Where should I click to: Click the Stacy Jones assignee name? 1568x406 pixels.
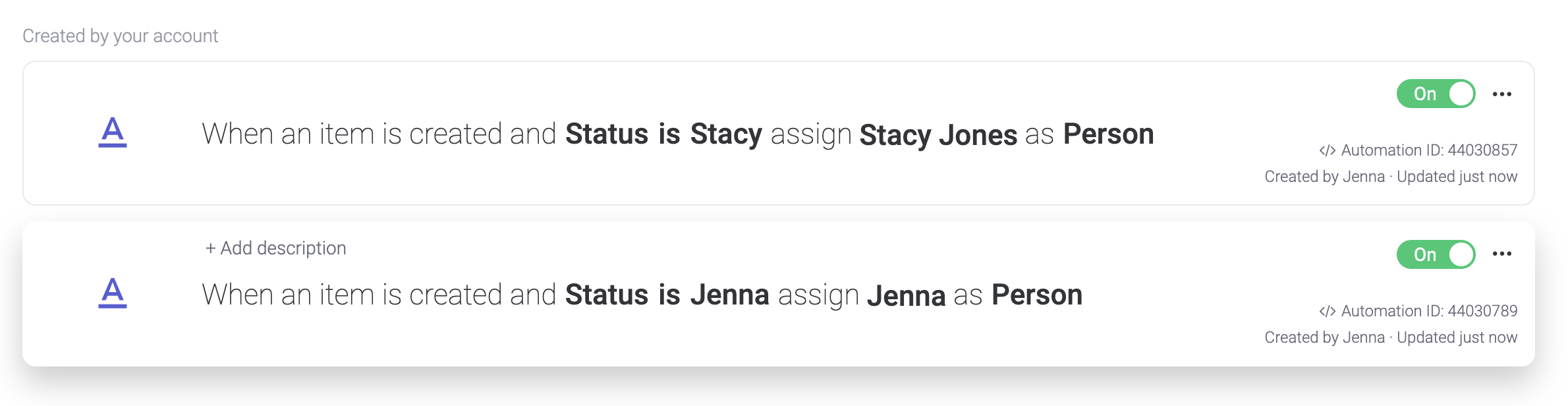(x=938, y=135)
